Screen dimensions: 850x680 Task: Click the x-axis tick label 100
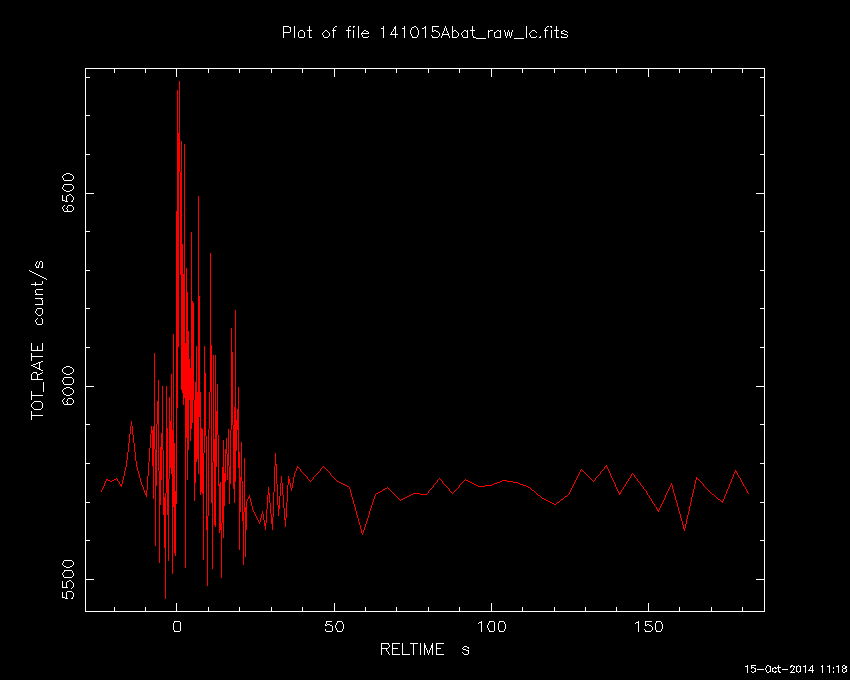492,627
